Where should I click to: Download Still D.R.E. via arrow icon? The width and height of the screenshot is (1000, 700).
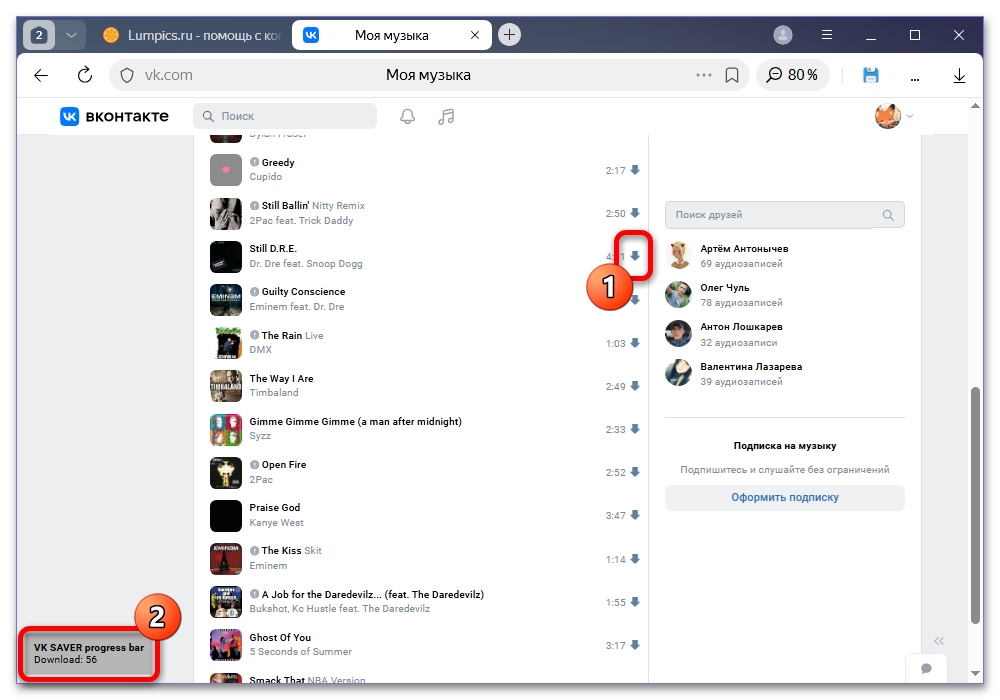tap(635, 256)
